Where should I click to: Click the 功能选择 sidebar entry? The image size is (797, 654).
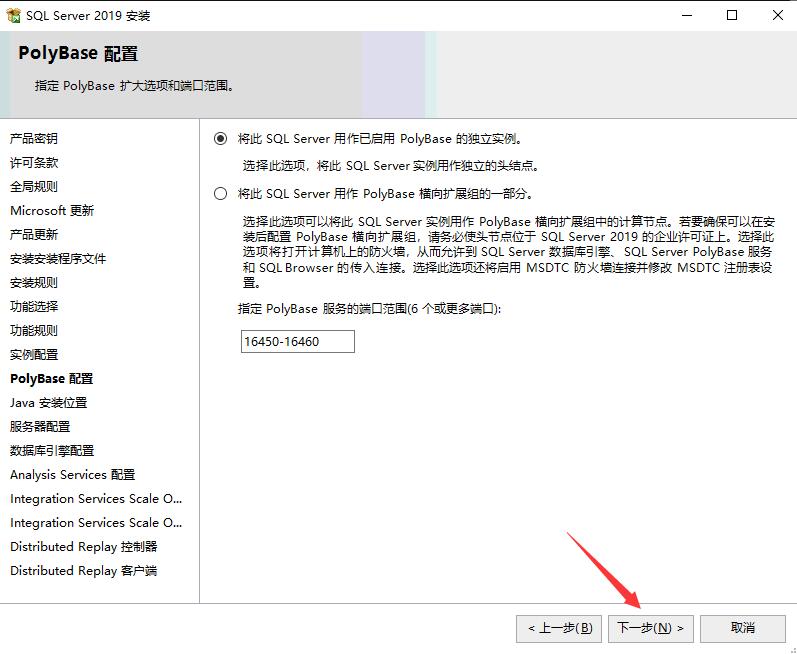click(34, 306)
